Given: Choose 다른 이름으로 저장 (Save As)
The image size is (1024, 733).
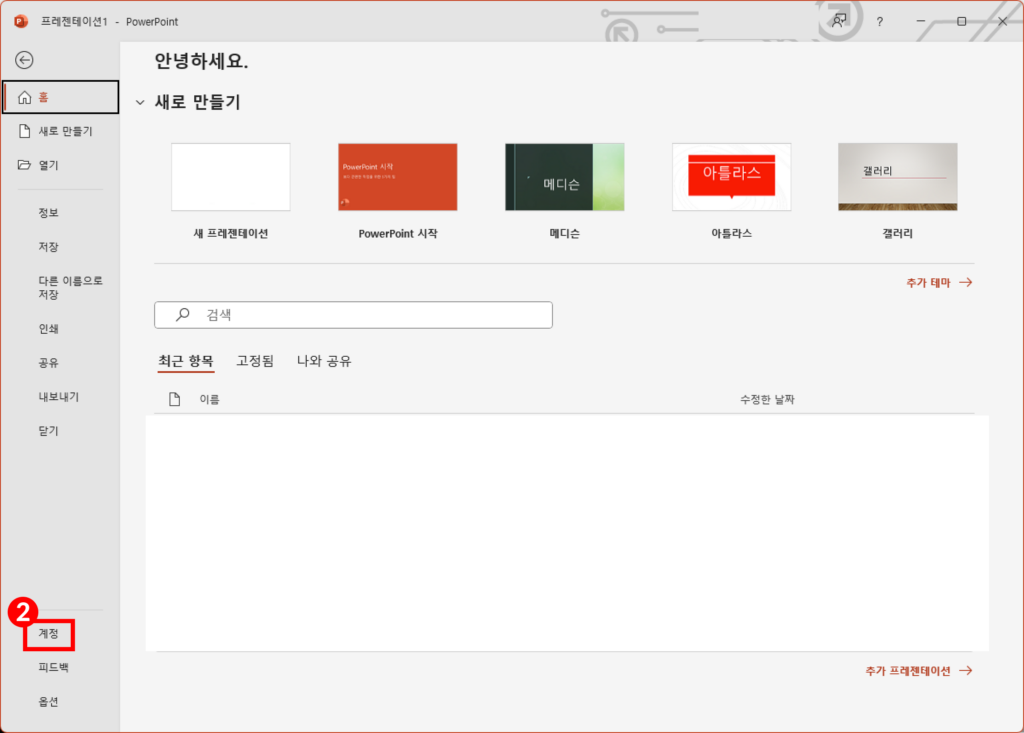Looking at the screenshot, I should [x=70, y=287].
